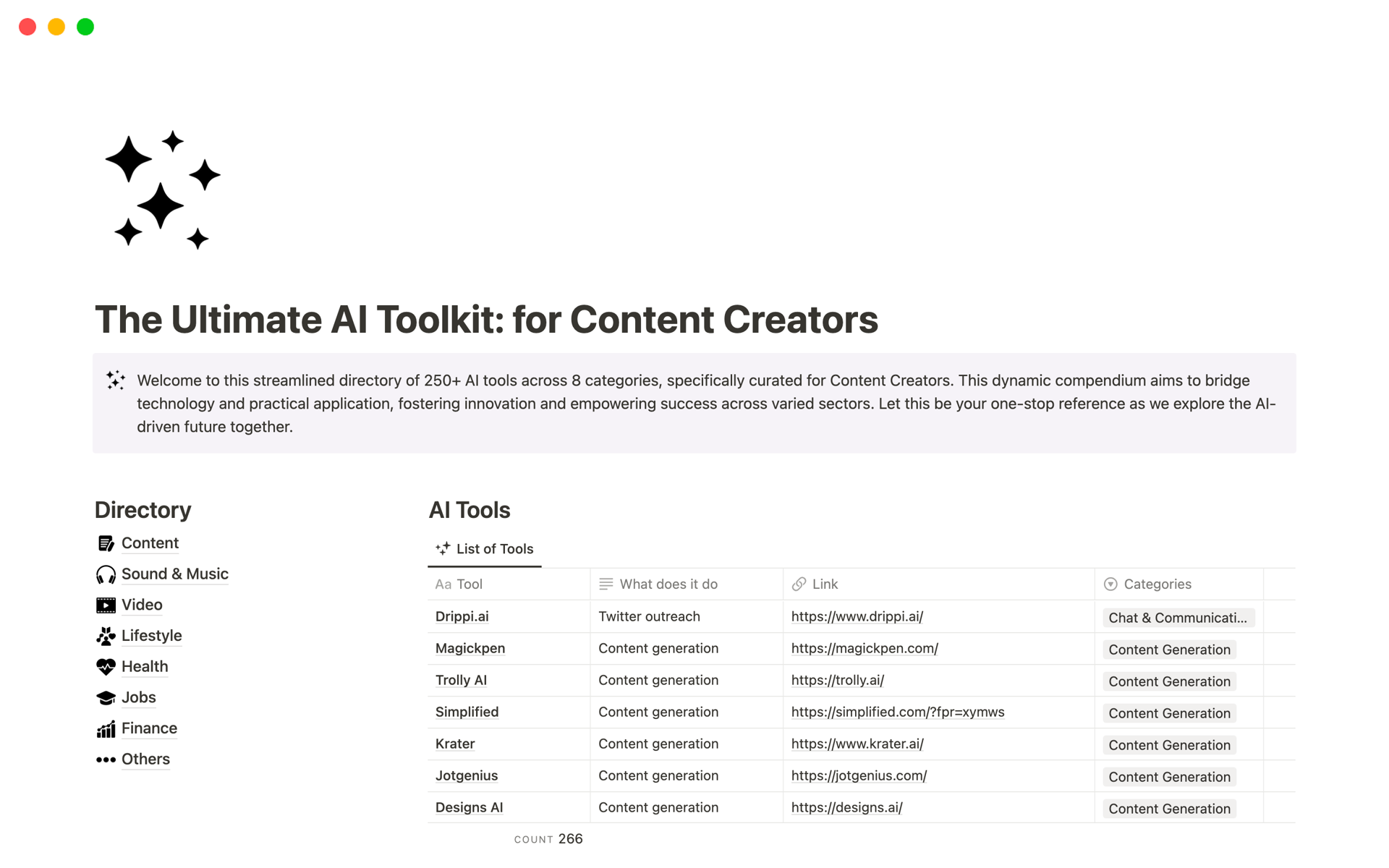Expand the What does it do column
Screen dimensions: 1389x868
coord(783,583)
